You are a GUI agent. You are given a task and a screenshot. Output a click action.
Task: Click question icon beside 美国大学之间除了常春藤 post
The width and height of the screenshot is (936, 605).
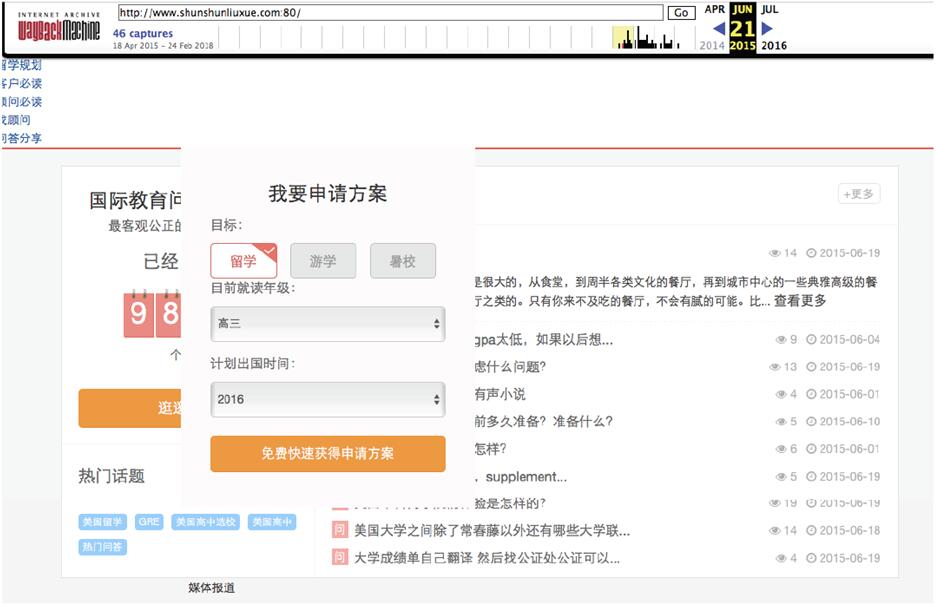339,530
